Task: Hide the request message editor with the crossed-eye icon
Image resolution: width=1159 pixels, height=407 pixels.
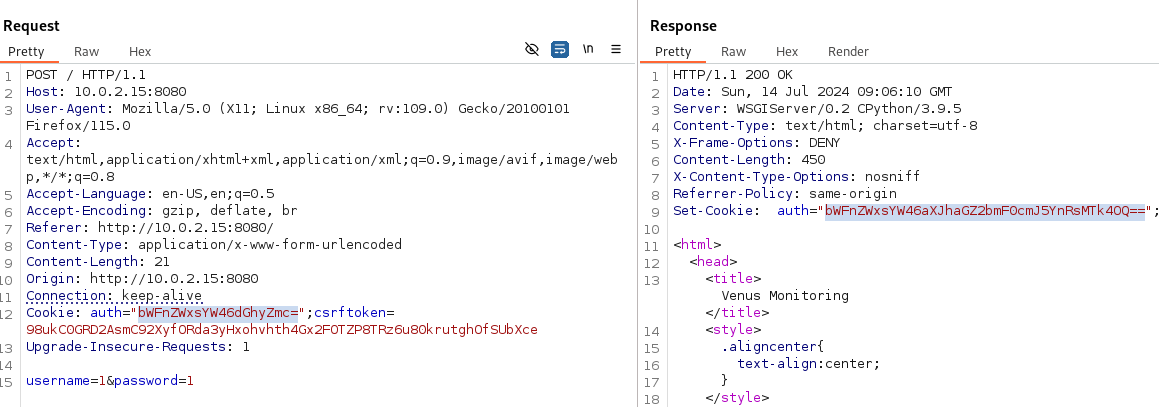Action: [x=532, y=49]
